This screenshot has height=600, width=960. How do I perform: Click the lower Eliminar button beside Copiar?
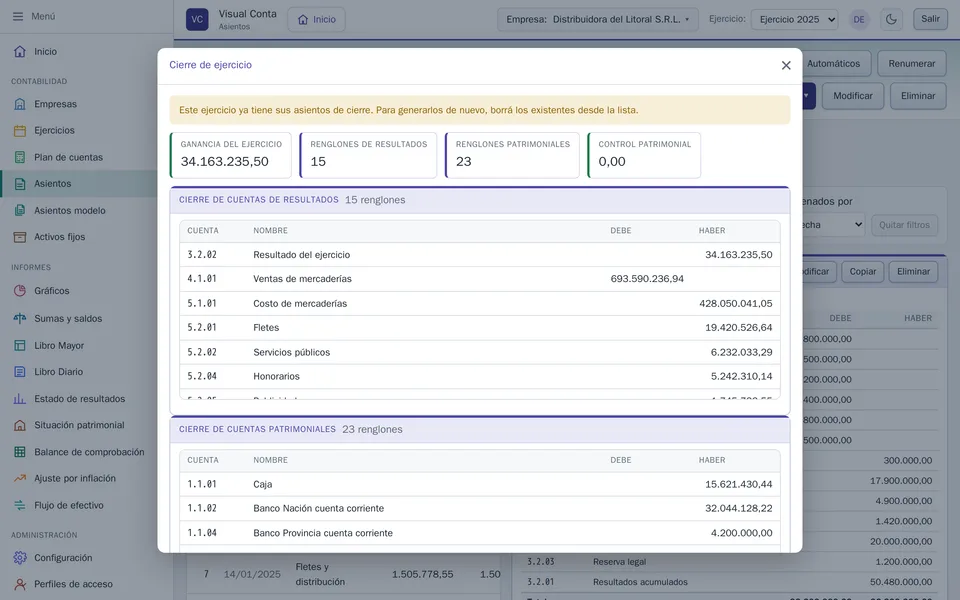pos(913,272)
